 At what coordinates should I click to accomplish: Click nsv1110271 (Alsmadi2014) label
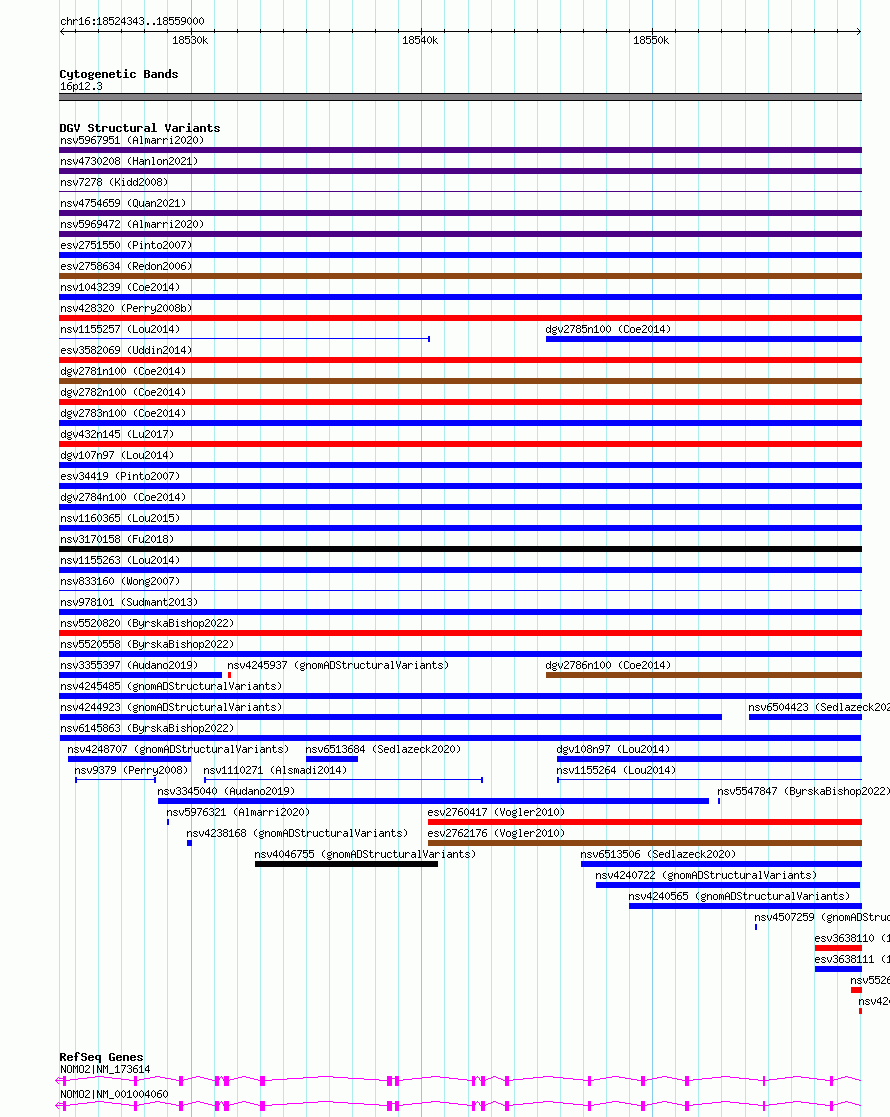pos(275,771)
